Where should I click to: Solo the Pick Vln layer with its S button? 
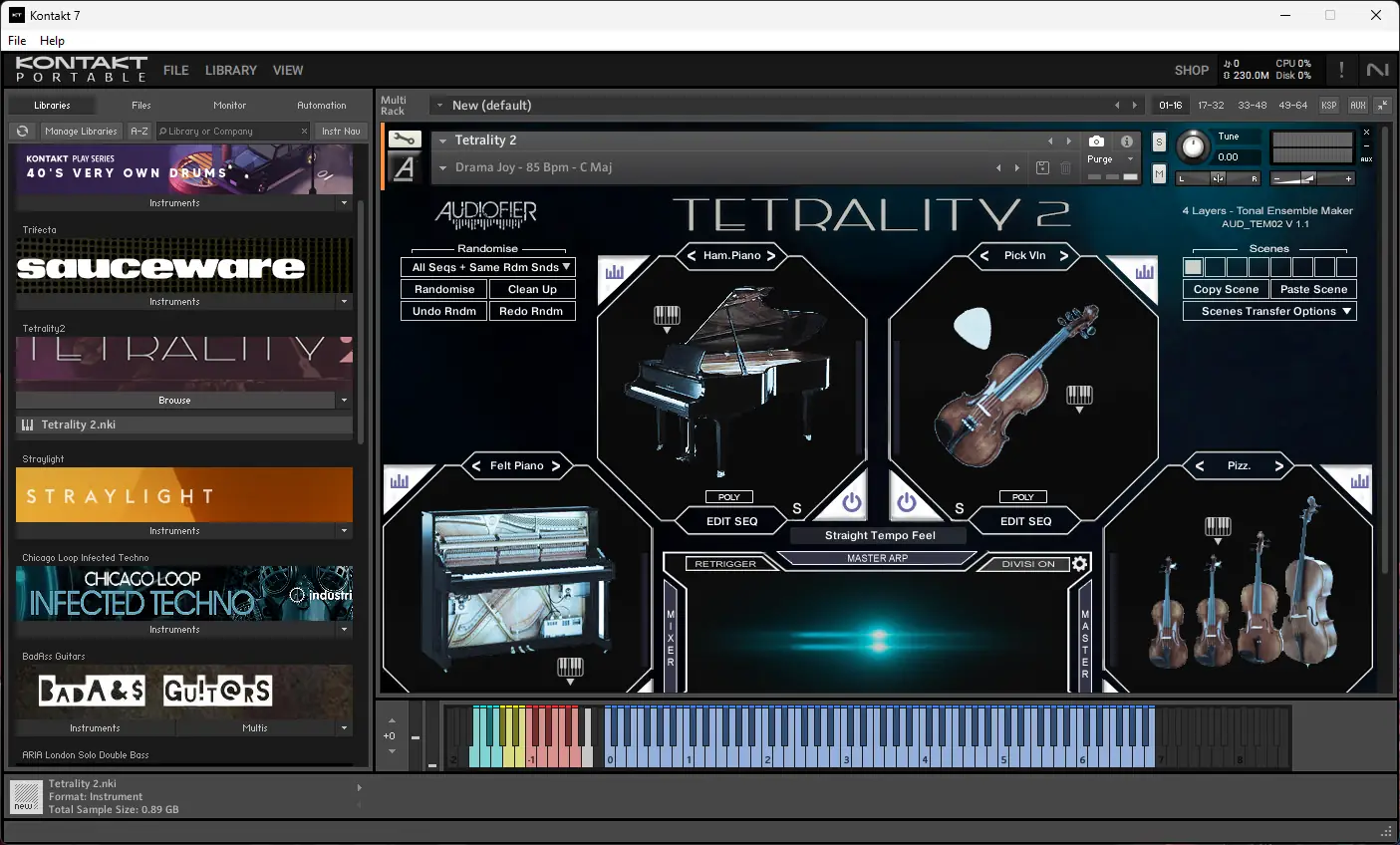pos(959,507)
